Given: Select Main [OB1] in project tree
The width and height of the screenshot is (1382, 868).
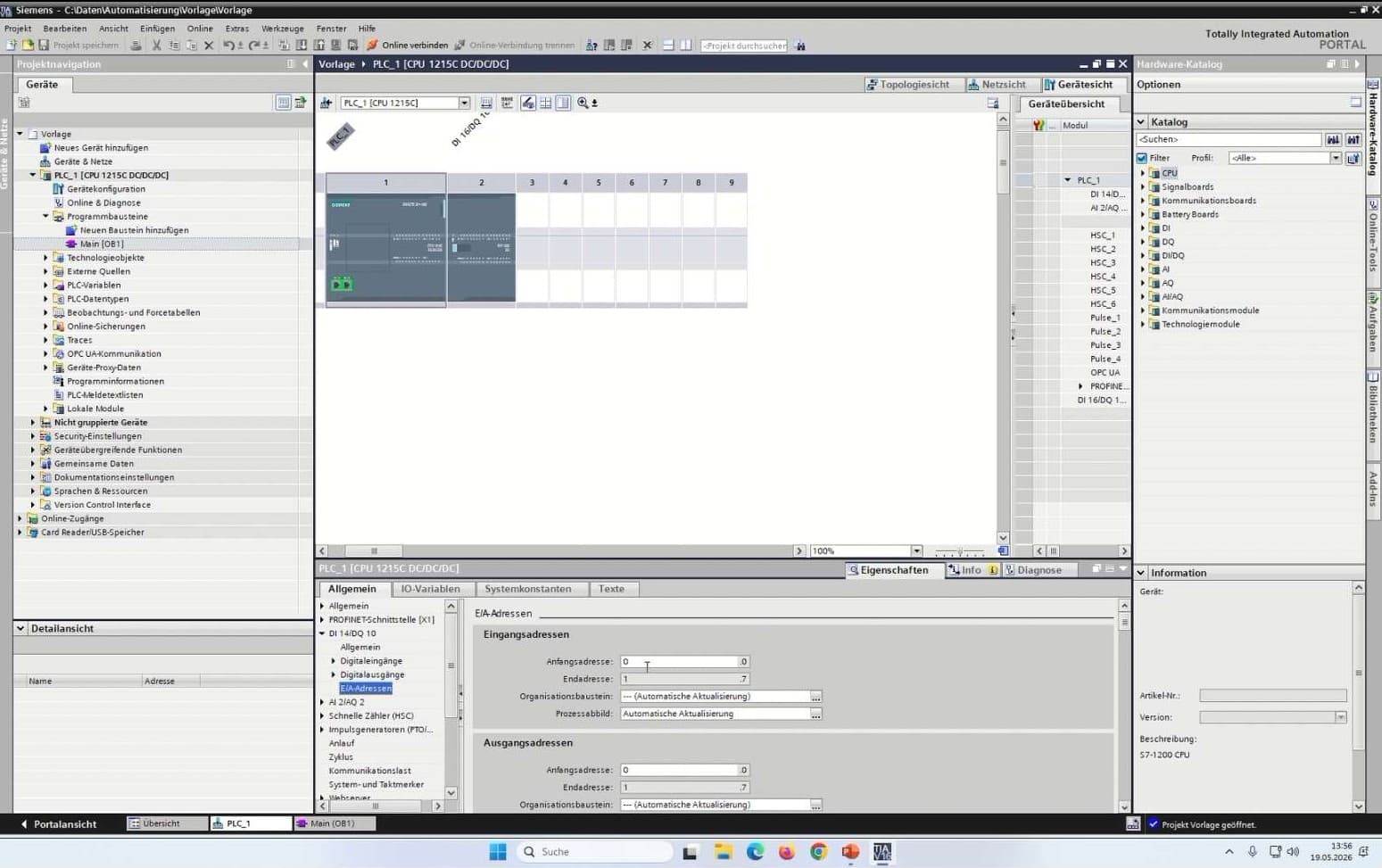Looking at the screenshot, I should point(101,244).
